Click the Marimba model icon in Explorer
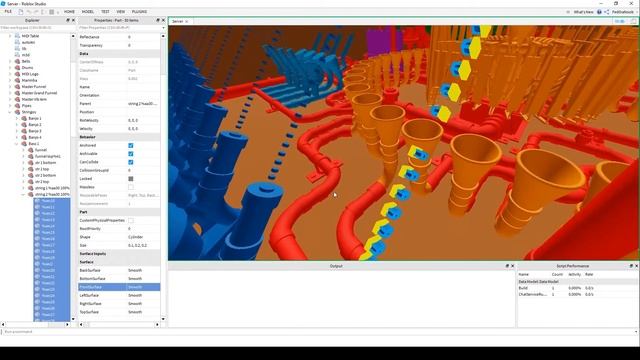The height and width of the screenshot is (360, 640). pos(18,80)
